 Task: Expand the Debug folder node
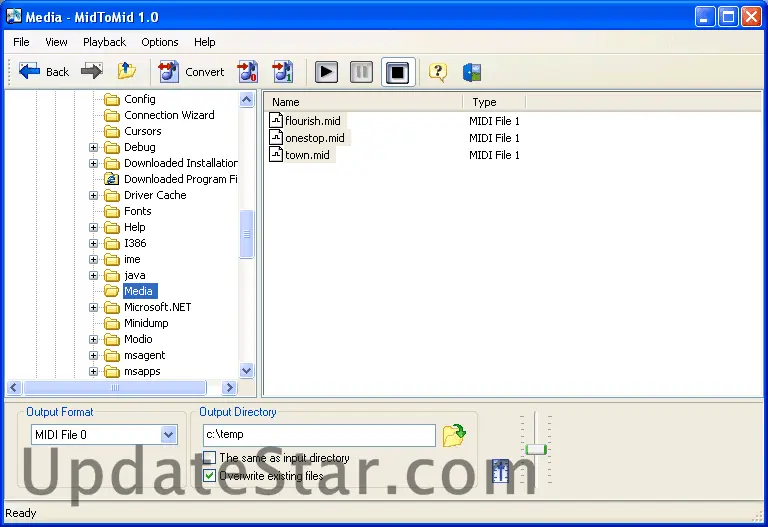[93, 147]
